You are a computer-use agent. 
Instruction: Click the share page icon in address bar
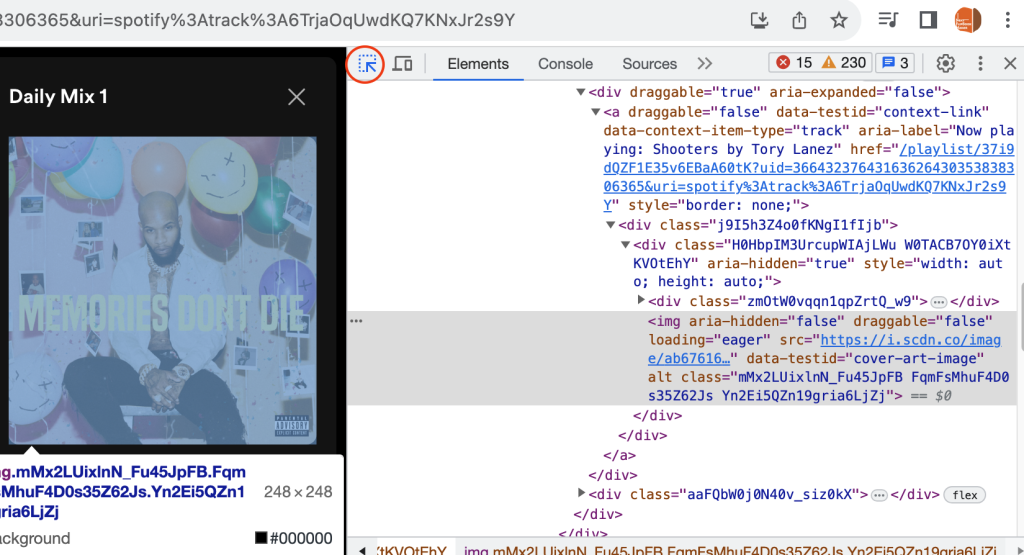click(799, 20)
